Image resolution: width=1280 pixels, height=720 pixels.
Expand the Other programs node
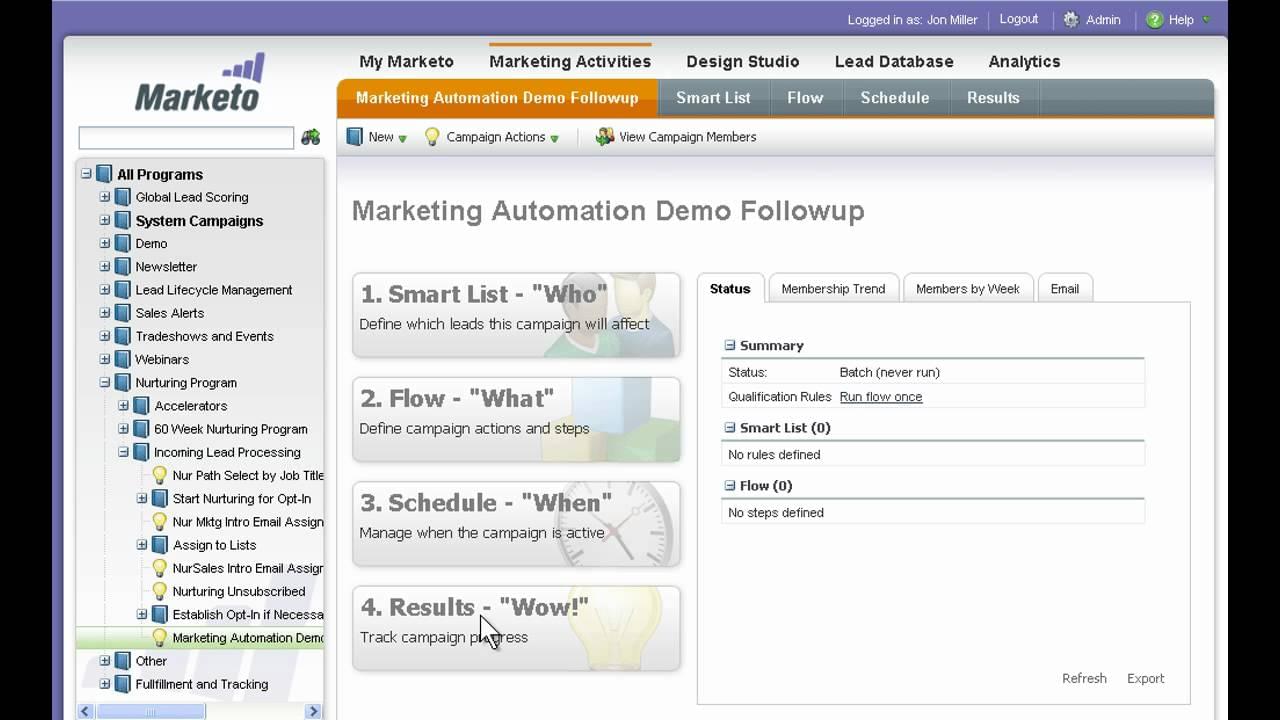(x=105, y=661)
